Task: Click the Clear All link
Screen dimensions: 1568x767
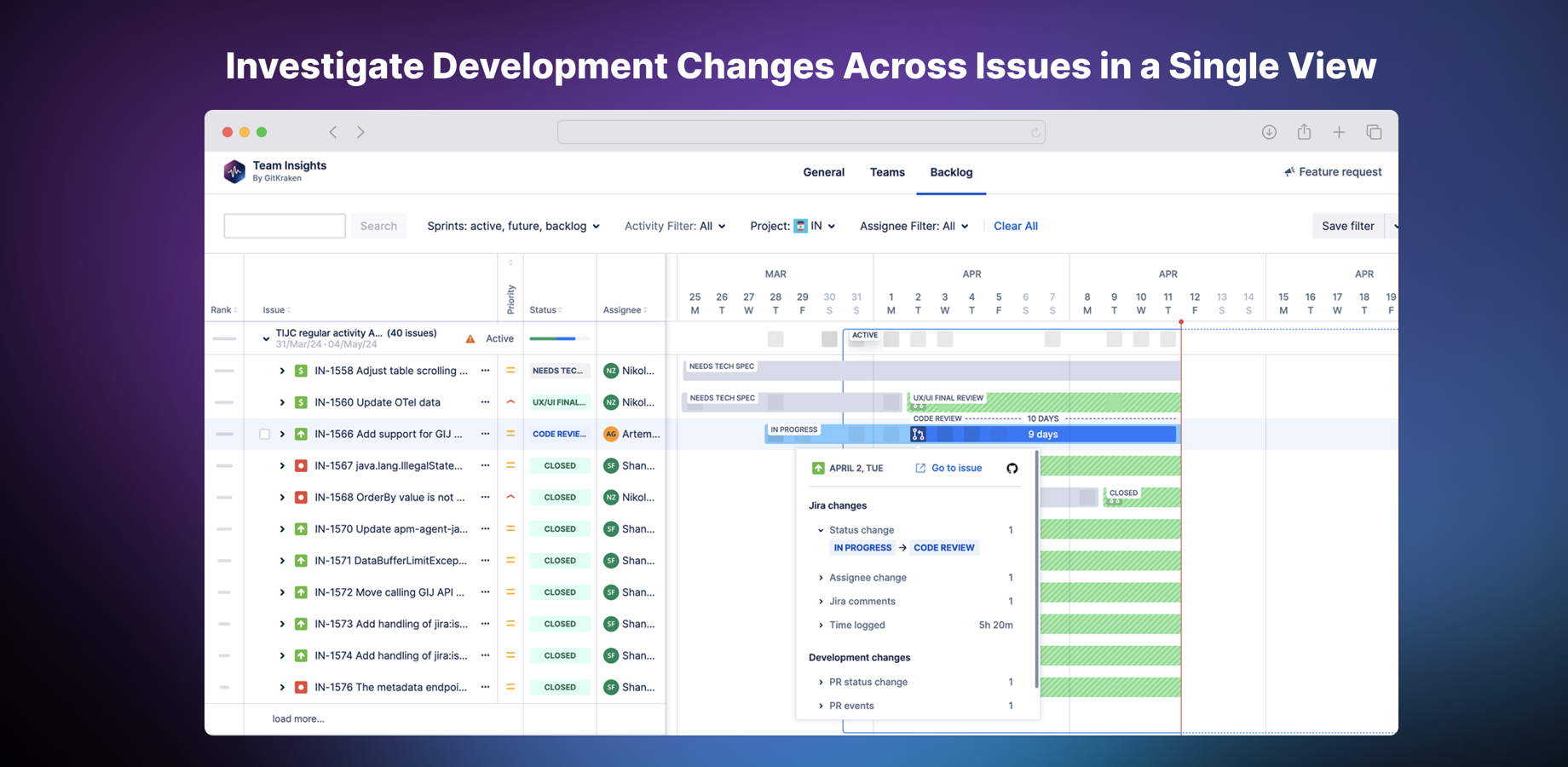Action: (x=1015, y=226)
